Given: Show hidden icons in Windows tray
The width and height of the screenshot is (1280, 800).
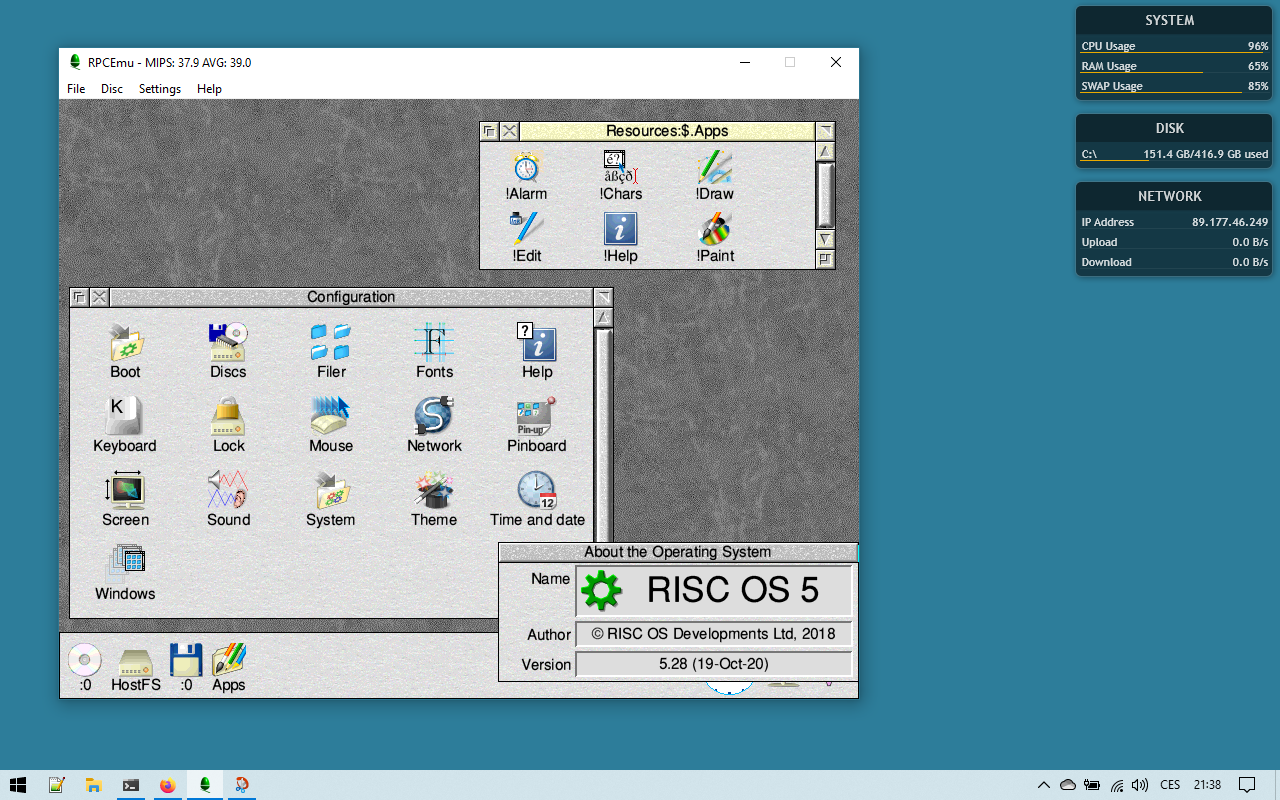Looking at the screenshot, I should (1043, 785).
